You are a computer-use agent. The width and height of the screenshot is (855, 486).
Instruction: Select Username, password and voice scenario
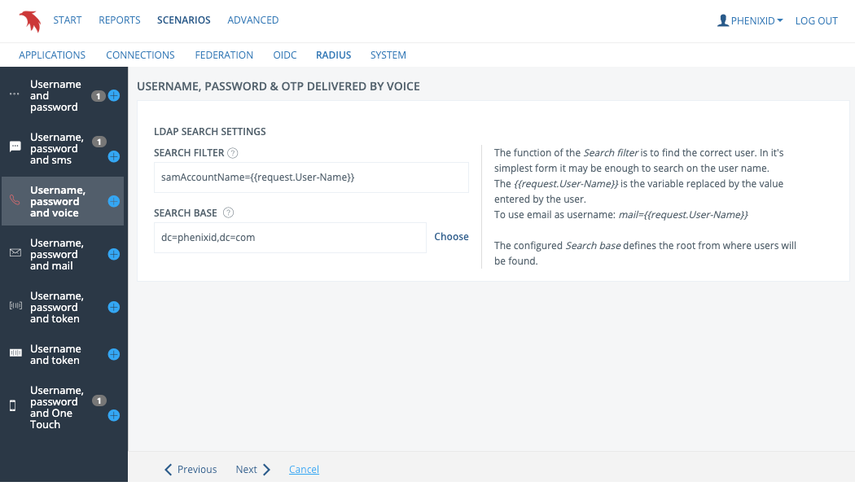[58, 202]
